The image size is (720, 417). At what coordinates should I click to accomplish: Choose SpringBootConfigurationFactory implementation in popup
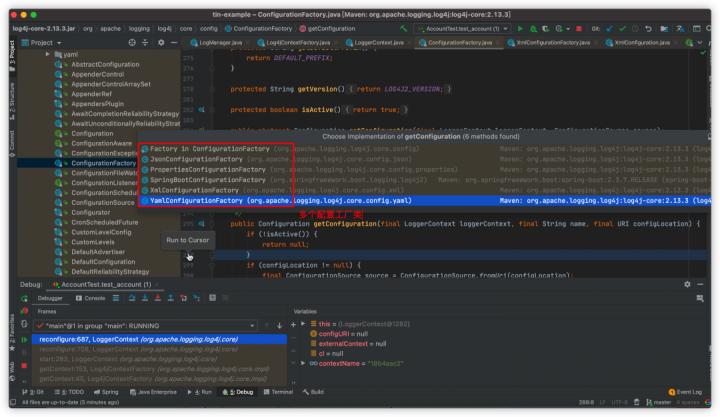pyautogui.click(x=425, y=180)
